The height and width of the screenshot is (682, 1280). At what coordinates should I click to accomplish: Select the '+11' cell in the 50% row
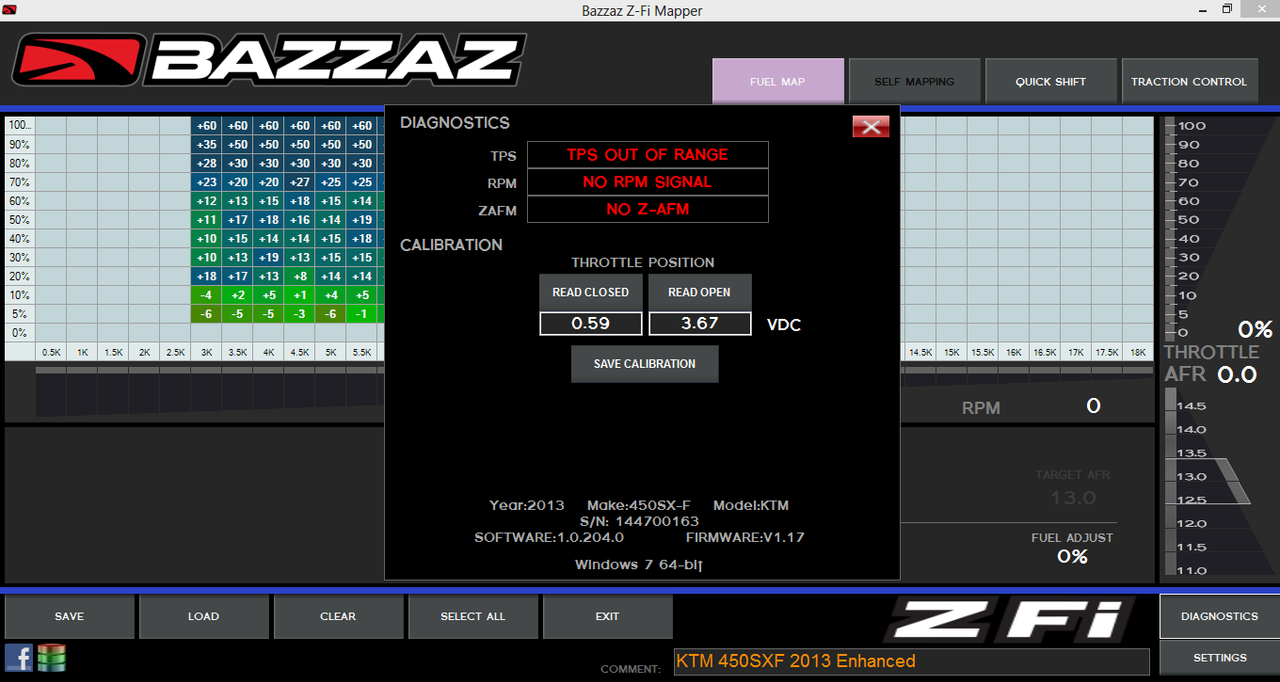tap(207, 220)
